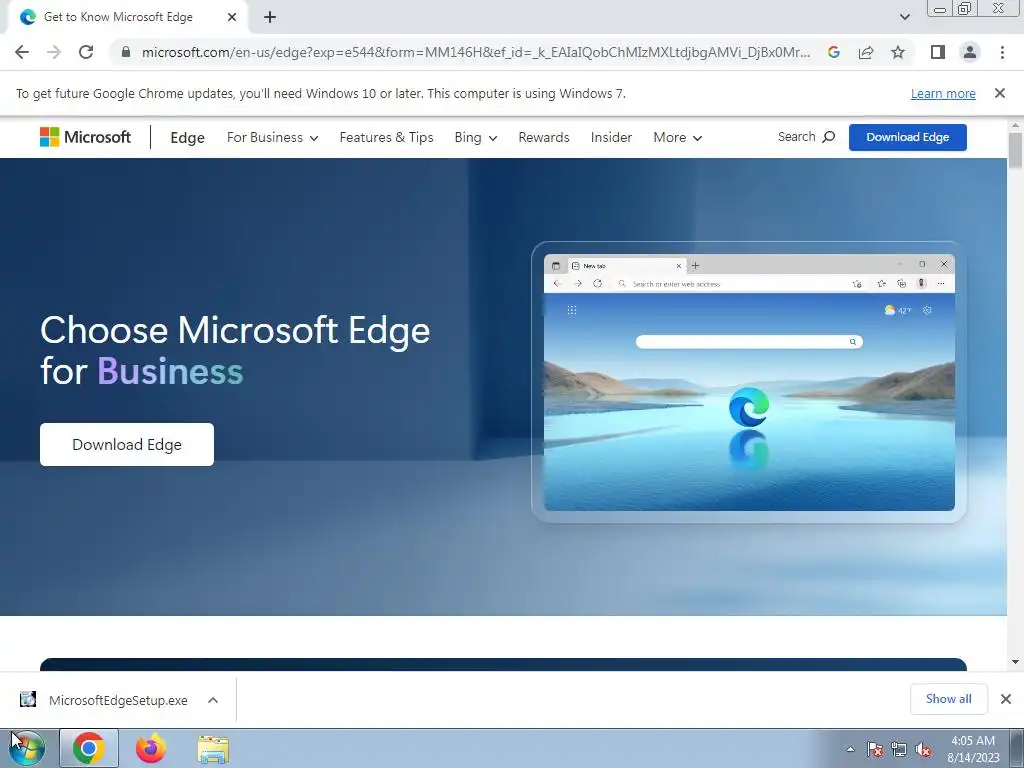The image size is (1024, 768).
Task: Click the address bar URL field
Action: click(476, 52)
